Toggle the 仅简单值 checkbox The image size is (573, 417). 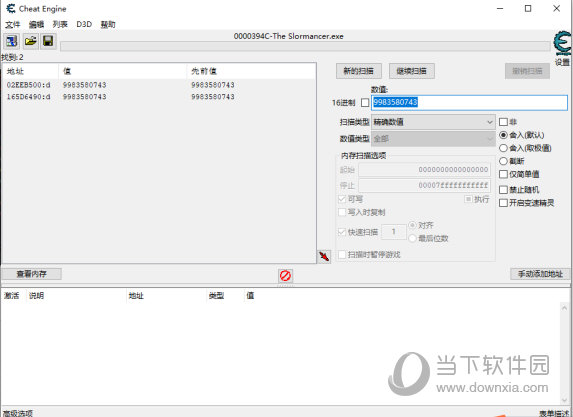coord(503,174)
